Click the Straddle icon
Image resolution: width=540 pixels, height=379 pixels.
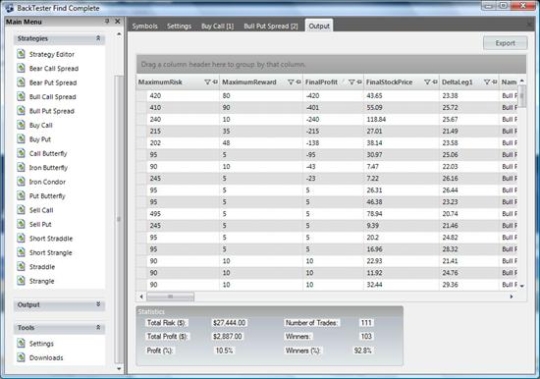point(21,266)
